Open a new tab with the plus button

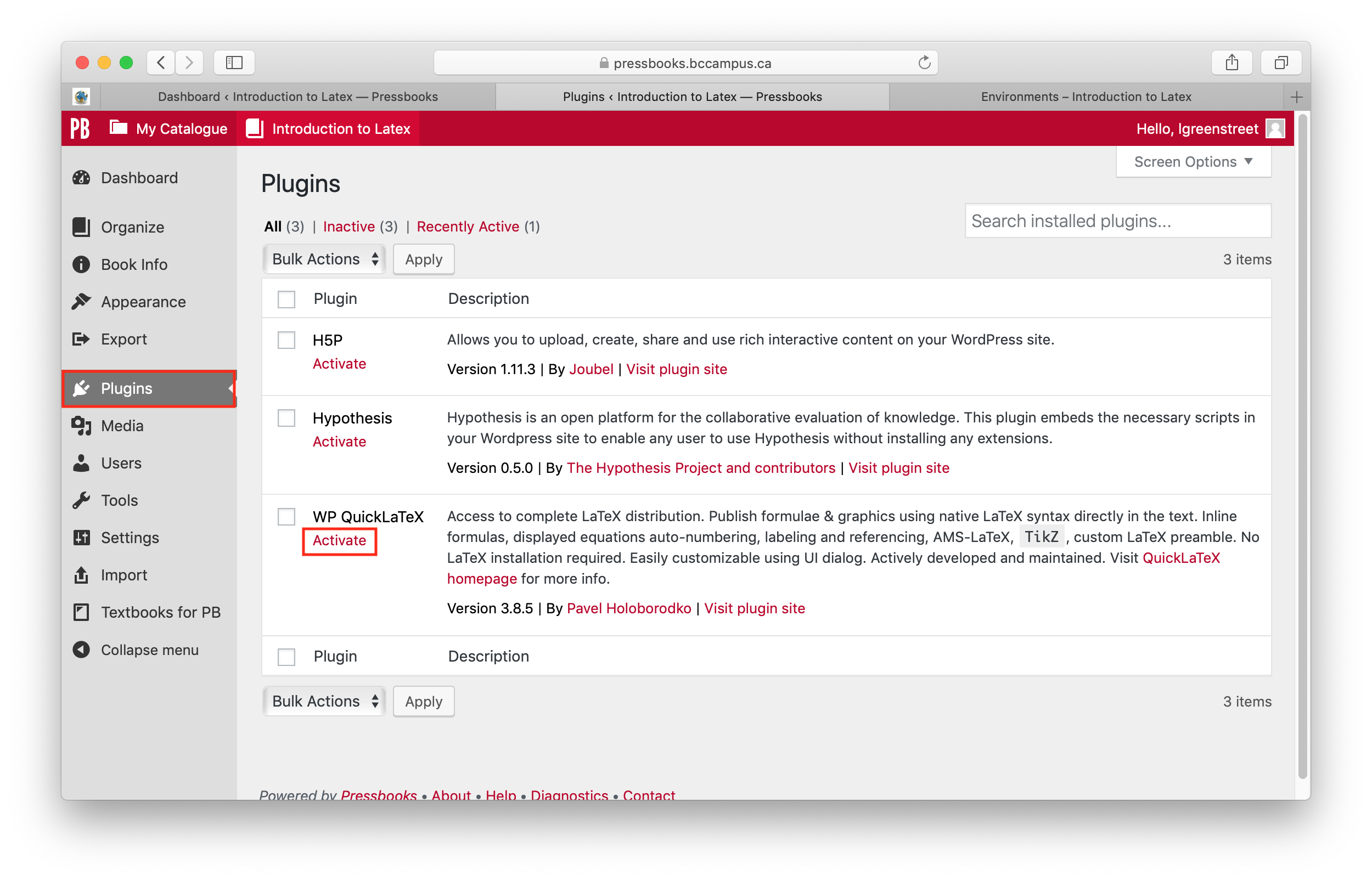pyautogui.click(x=1296, y=97)
